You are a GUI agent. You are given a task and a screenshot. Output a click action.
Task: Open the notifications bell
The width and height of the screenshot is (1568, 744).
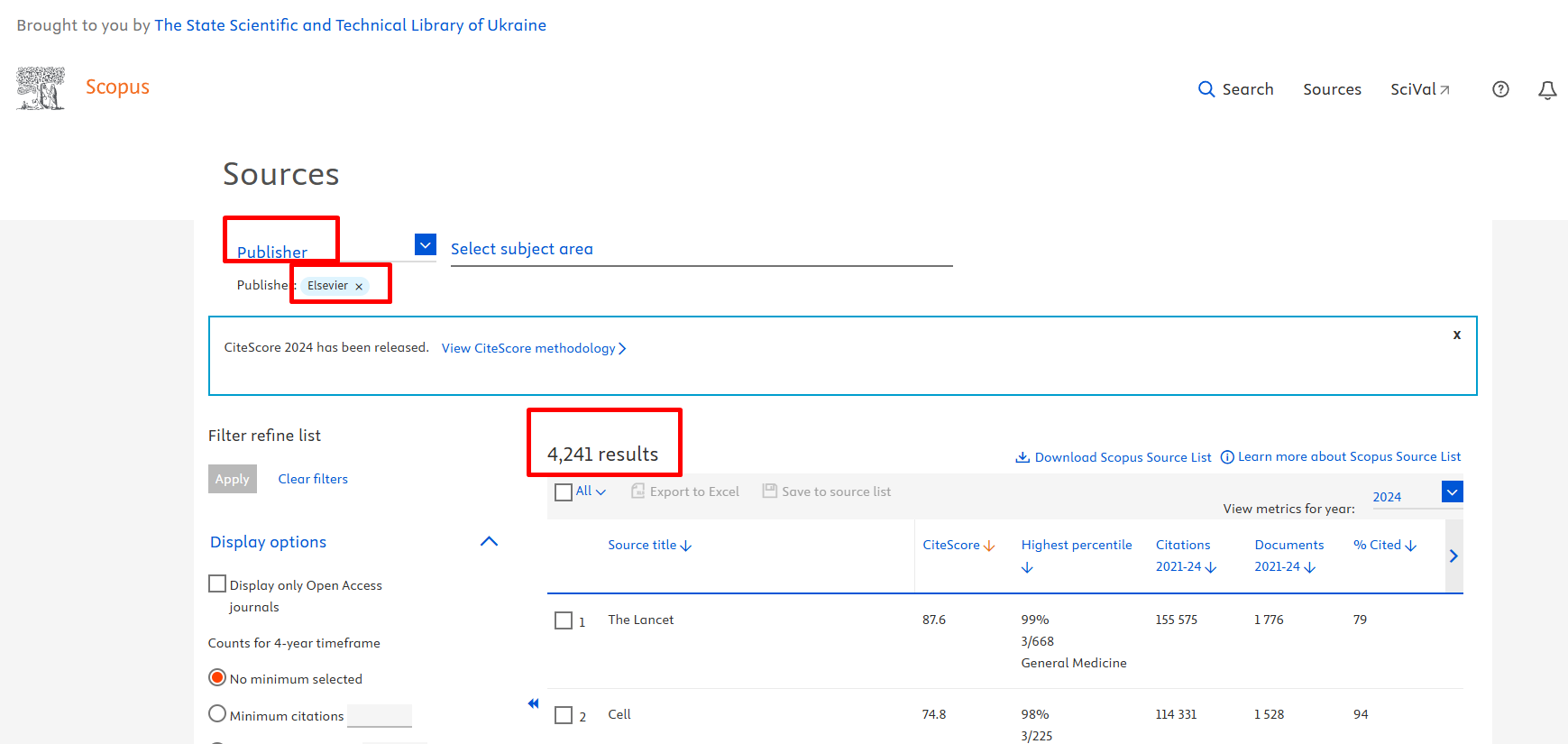1547,90
